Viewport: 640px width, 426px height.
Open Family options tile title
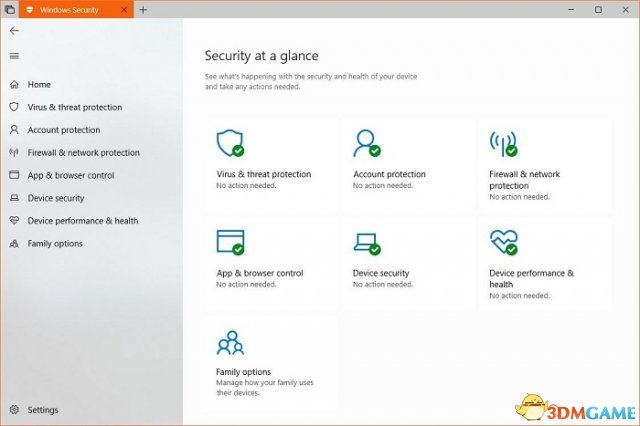pyautogui.click(x=243, y=372)
